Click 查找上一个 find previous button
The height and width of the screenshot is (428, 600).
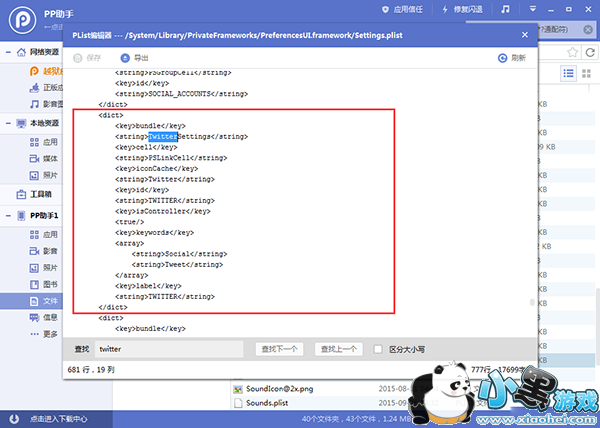(339, 349)
